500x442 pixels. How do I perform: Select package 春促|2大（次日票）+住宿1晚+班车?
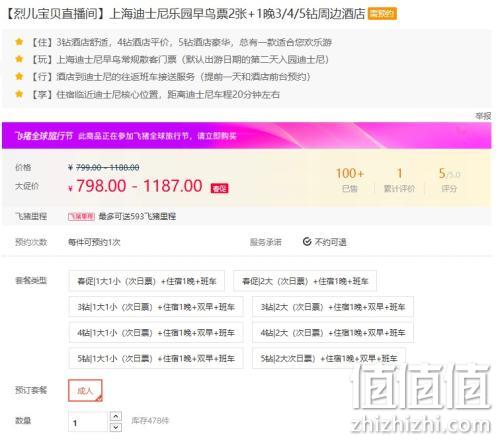point(305,281)
